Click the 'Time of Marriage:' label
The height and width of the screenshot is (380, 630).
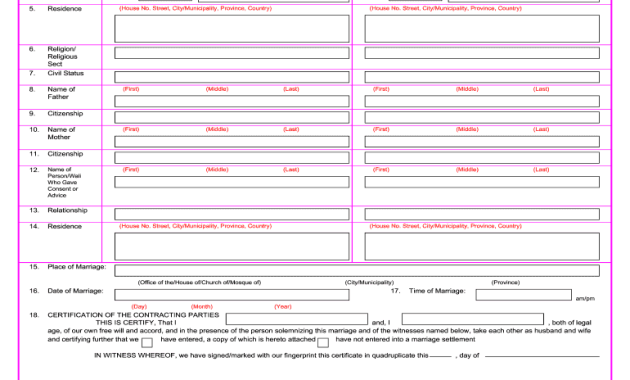(437, 291)
